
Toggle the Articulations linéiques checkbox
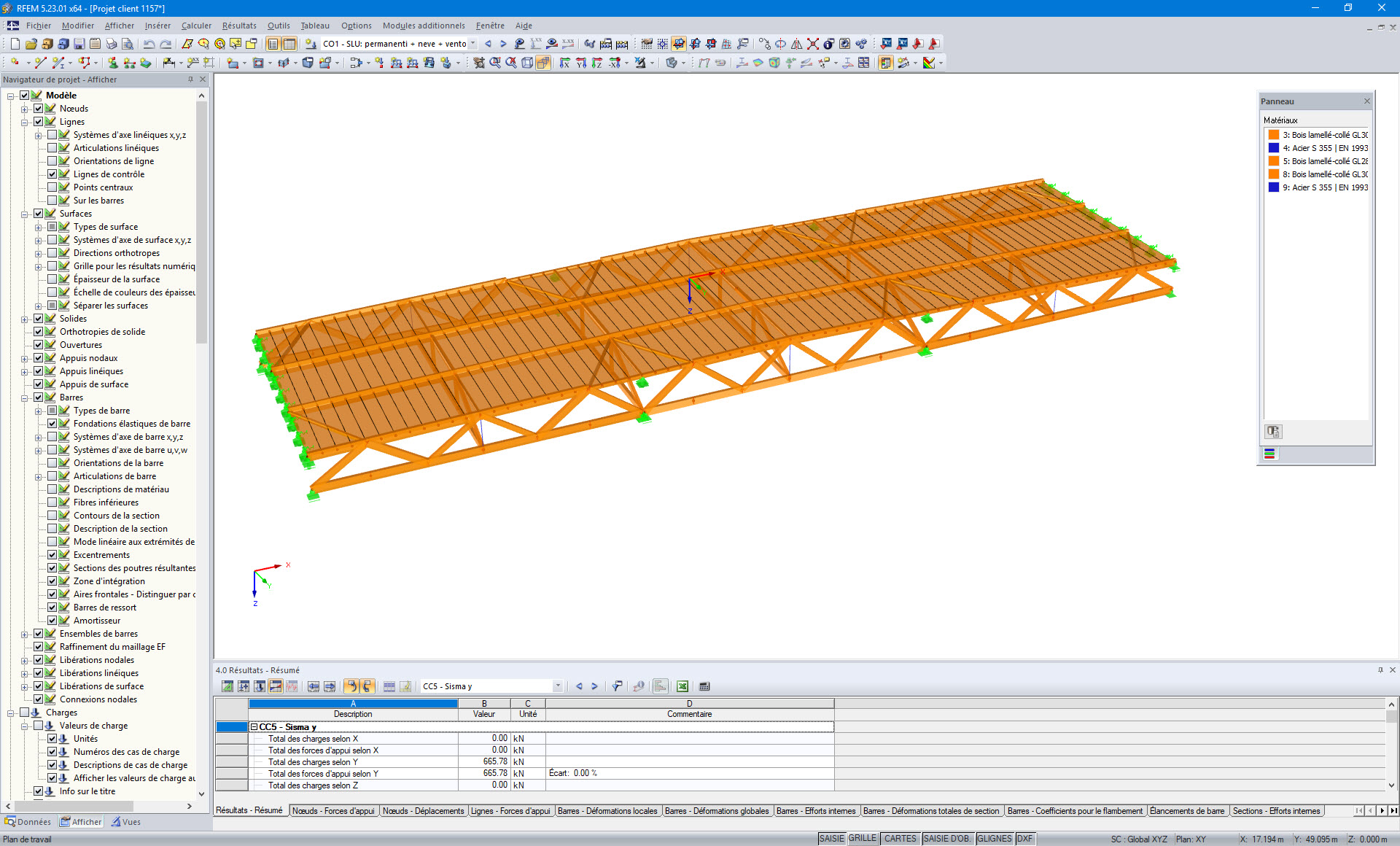52,148
